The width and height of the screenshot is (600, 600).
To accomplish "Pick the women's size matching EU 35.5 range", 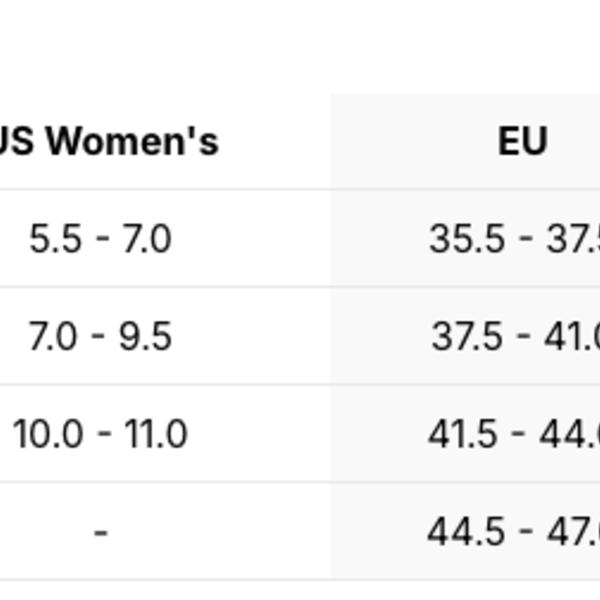I will tap(100, 239).
